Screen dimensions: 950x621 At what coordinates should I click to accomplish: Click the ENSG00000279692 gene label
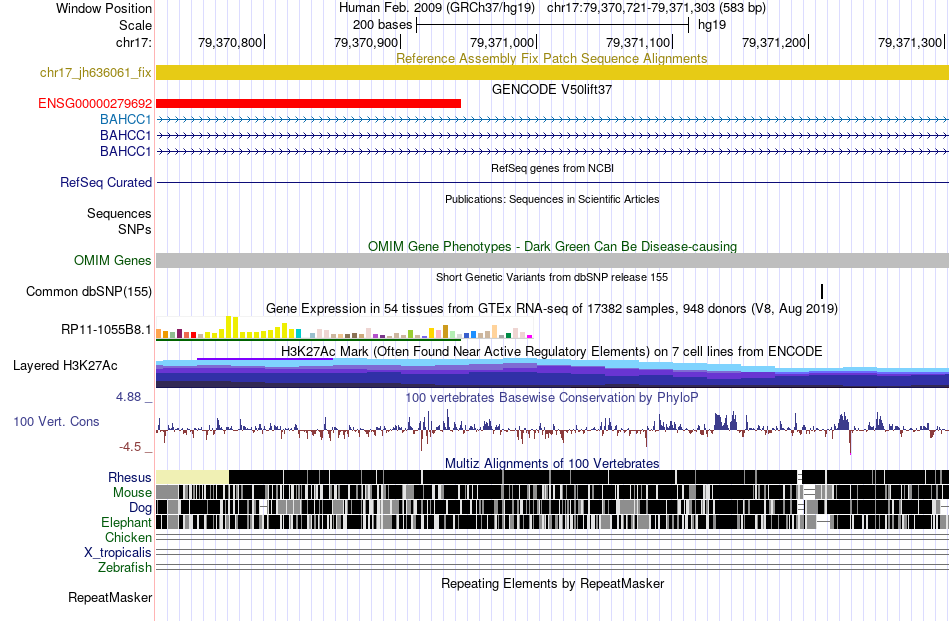95,104
